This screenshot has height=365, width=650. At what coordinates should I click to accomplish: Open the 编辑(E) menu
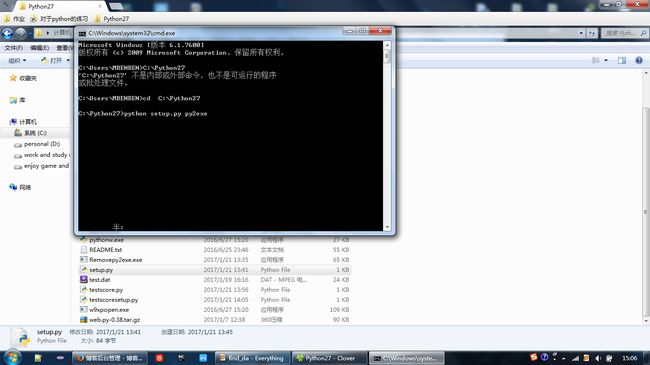[x=39, y=48]
